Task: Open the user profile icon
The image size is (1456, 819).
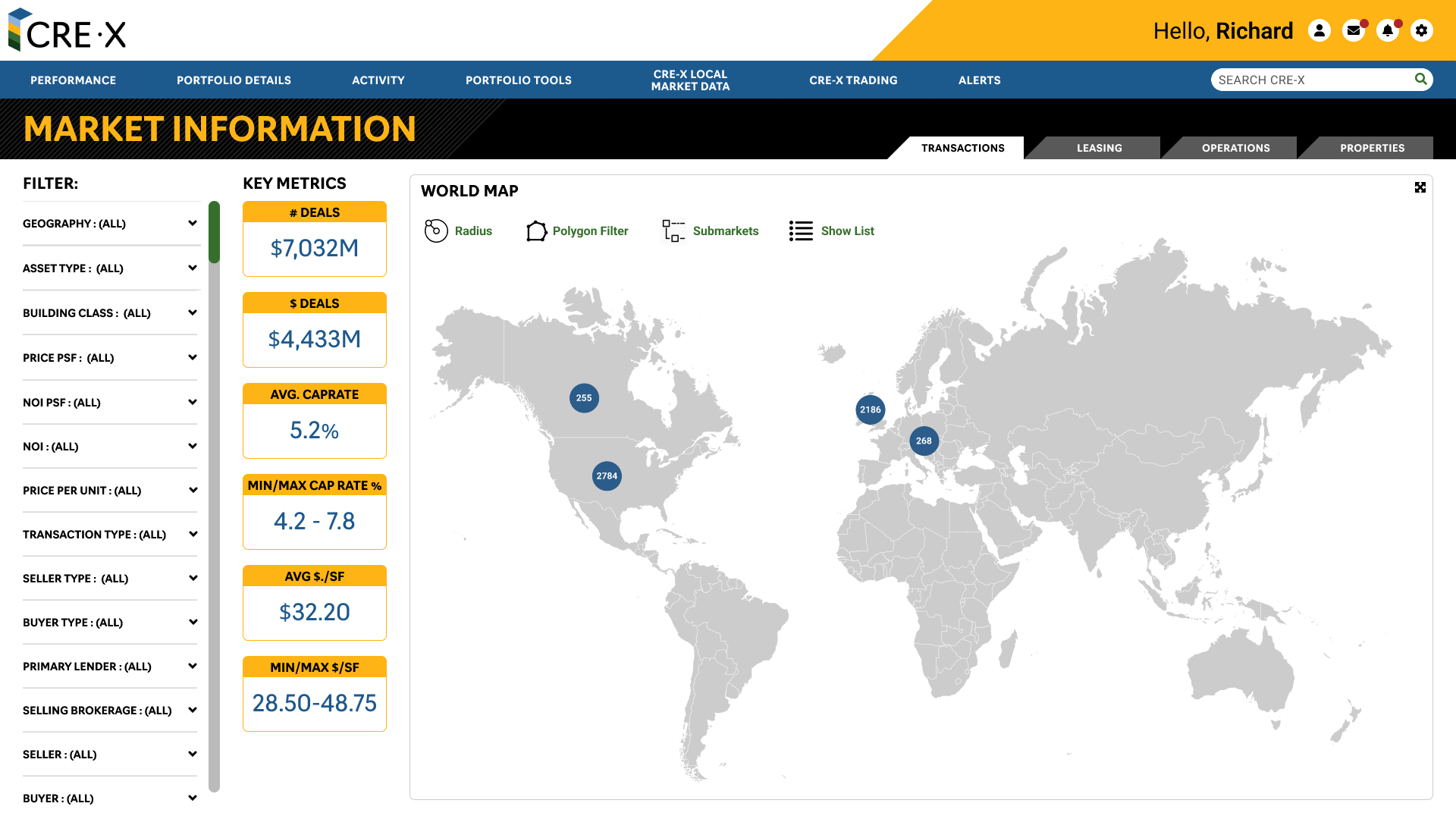Action: (1319, 30)
